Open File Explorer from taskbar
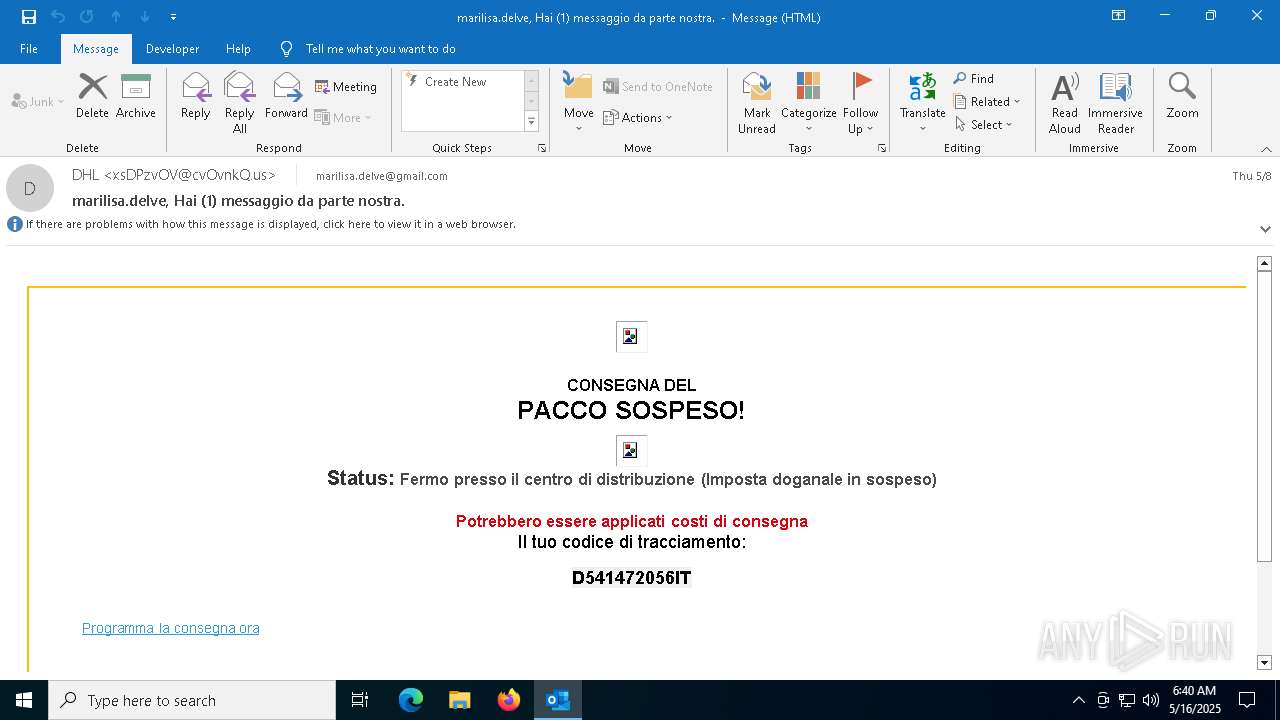 [460, 700]
